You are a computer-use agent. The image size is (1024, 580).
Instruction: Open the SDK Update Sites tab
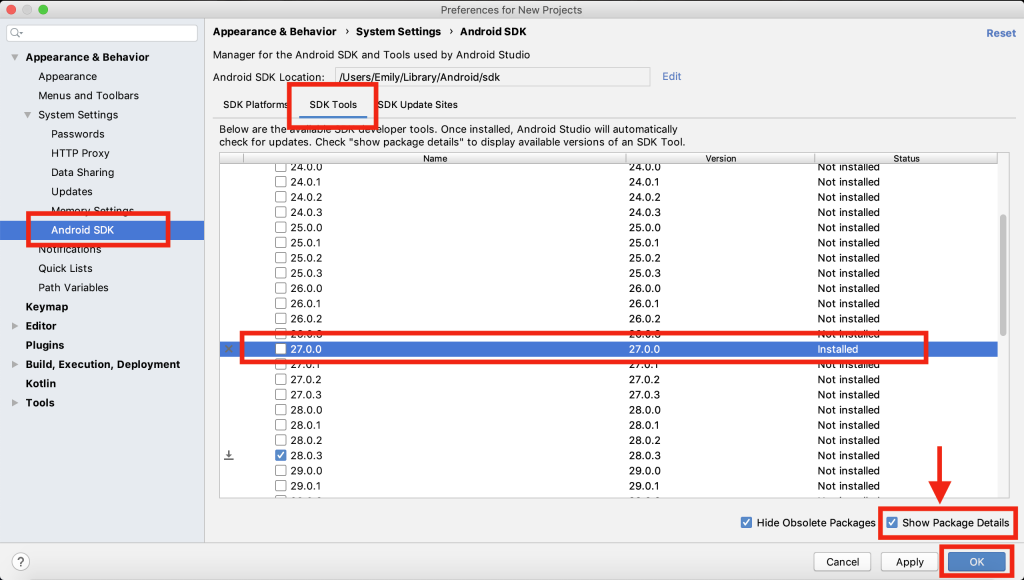(418, 105)
